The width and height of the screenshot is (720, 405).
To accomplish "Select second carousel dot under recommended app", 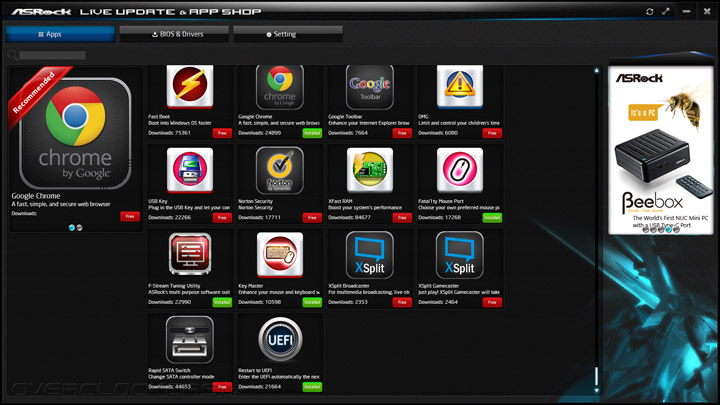I will (79, 227).
